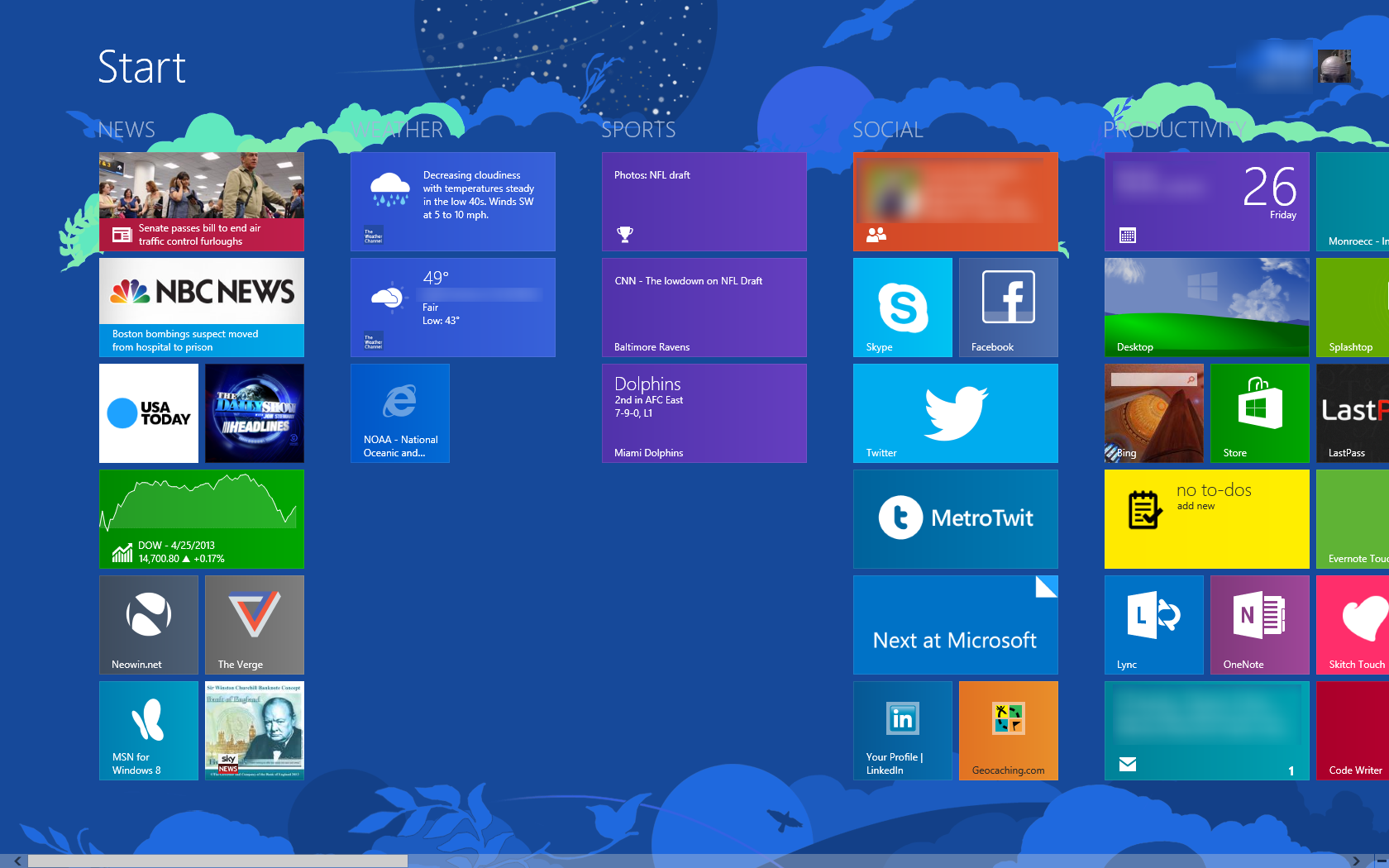This screenshot has width=1389, height=868.
Task: Open the DOW finance chart tile
Action: (x=201, y=518)
